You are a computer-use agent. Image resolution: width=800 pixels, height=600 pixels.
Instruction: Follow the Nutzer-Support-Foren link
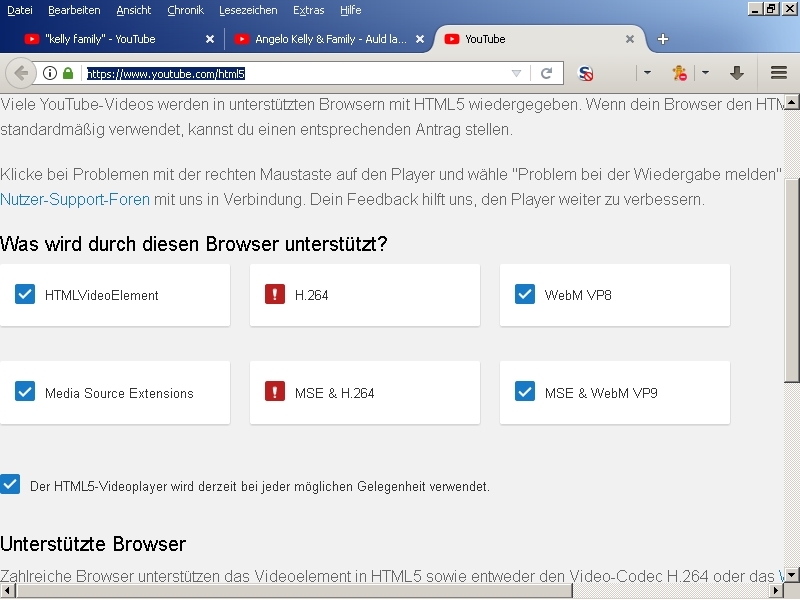click(72, 199)
